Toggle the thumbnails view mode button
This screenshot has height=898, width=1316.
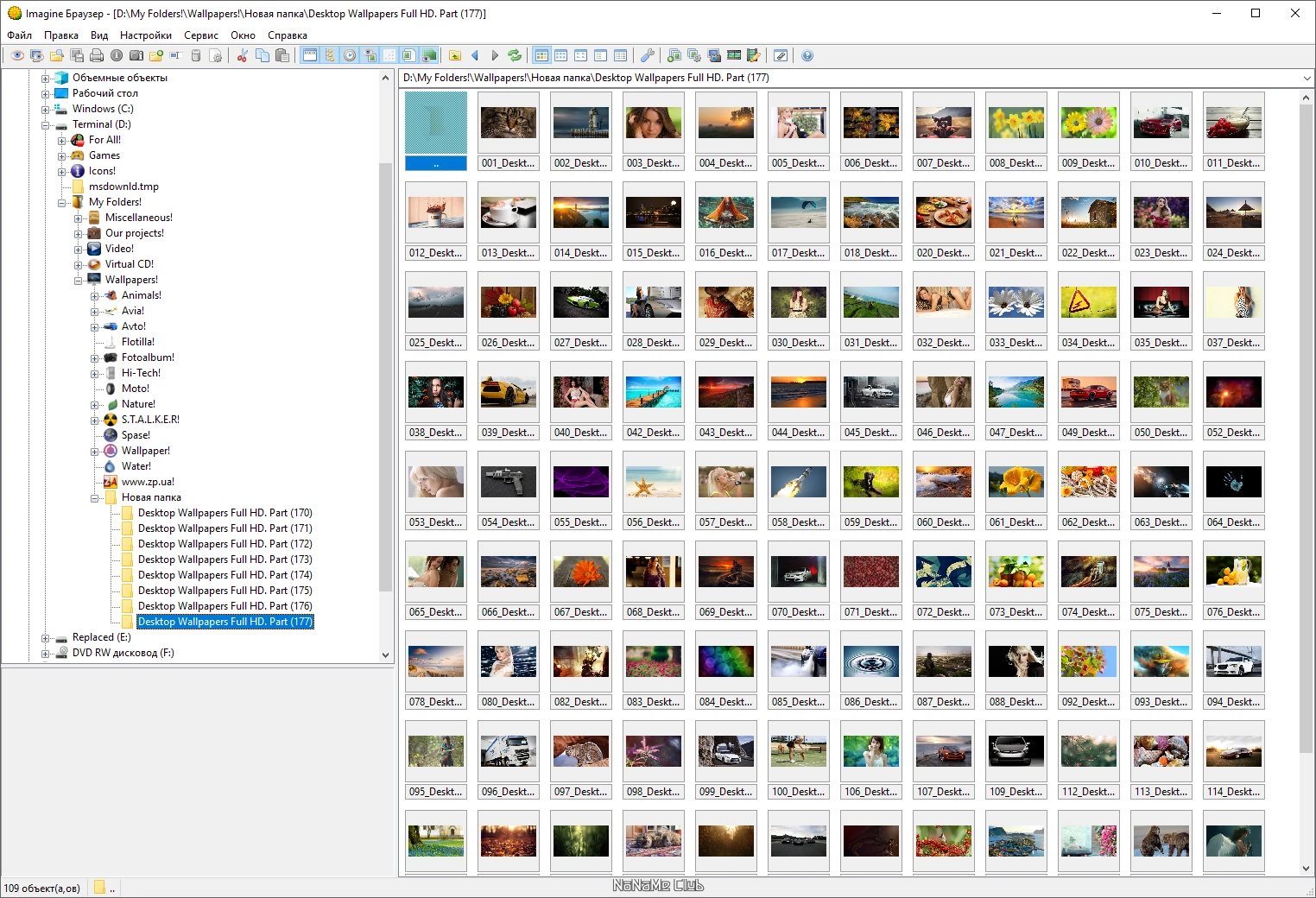(541, 55)
